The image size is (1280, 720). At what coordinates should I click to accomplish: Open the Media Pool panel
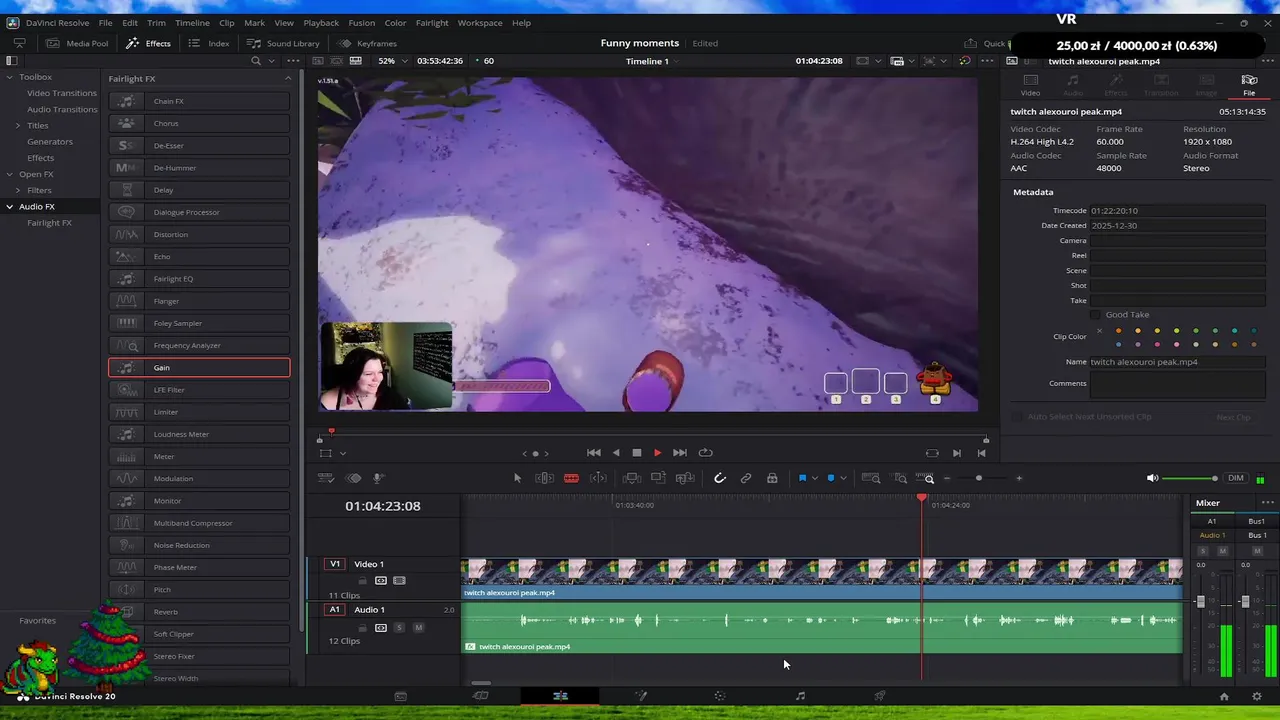tap(76, 43)
